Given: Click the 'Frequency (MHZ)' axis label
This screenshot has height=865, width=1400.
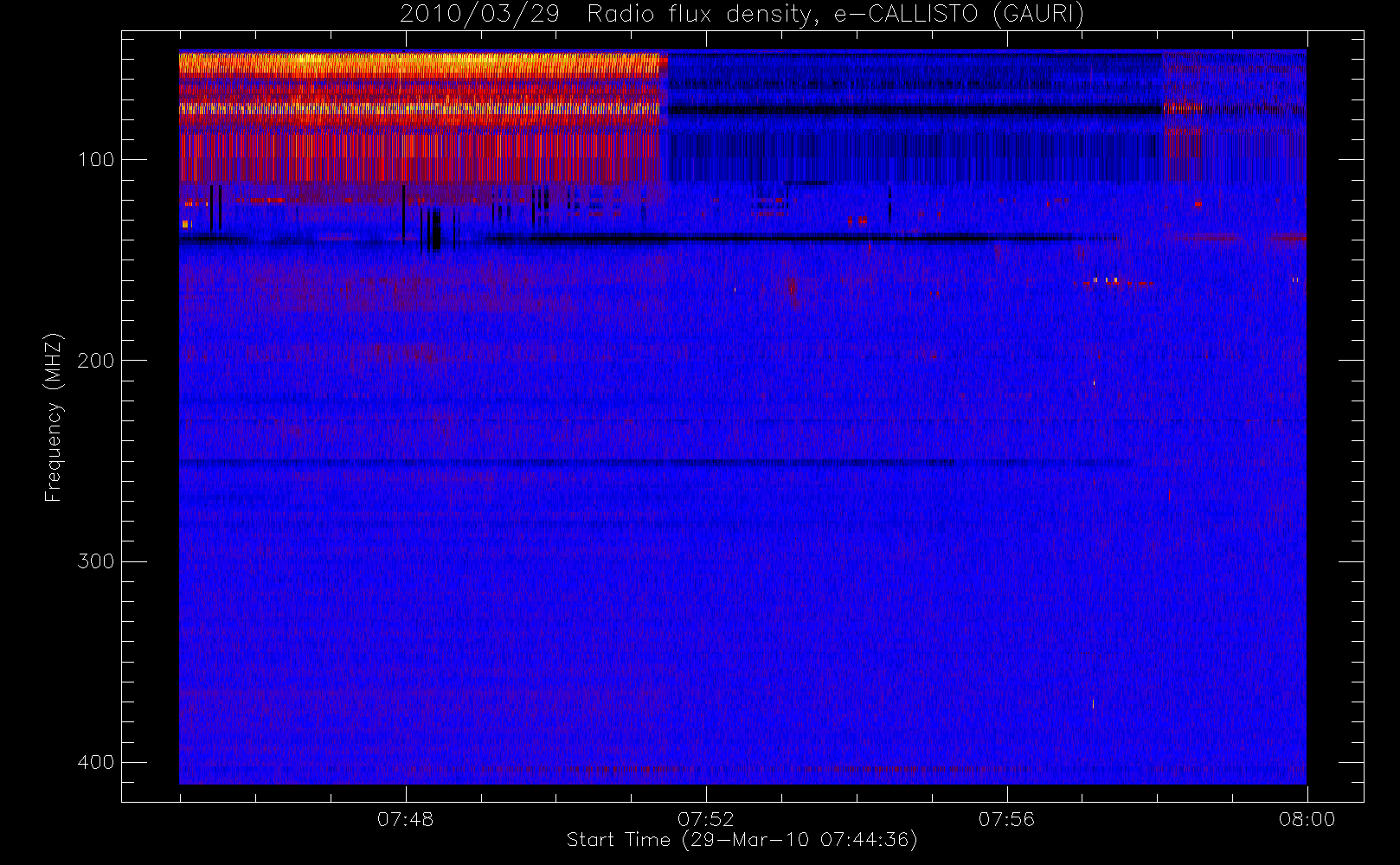Looking at the screenshot, I should pos(54,417).
